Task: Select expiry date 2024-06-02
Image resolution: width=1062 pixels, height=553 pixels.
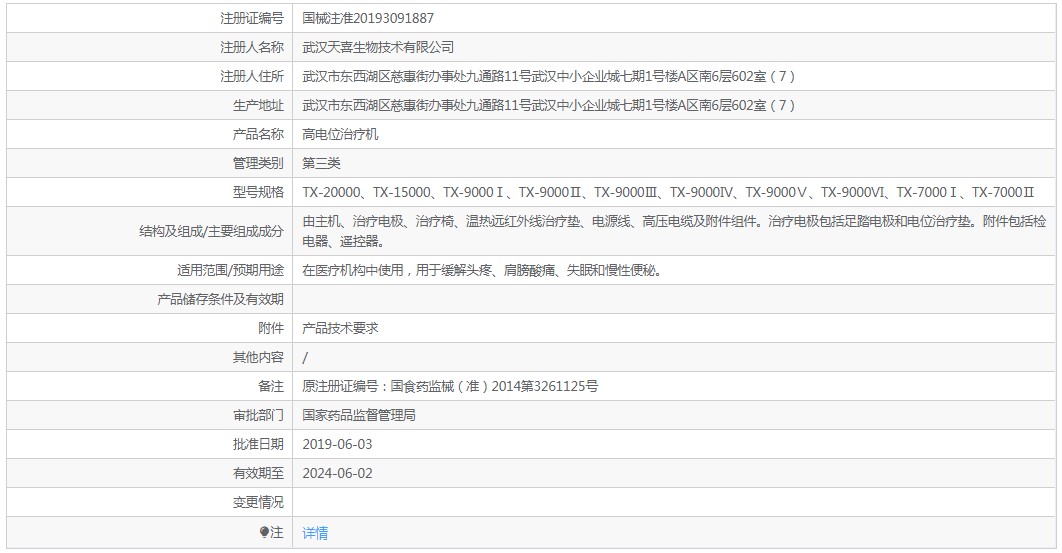Action: pyautogui.click(x=337, y=474)
